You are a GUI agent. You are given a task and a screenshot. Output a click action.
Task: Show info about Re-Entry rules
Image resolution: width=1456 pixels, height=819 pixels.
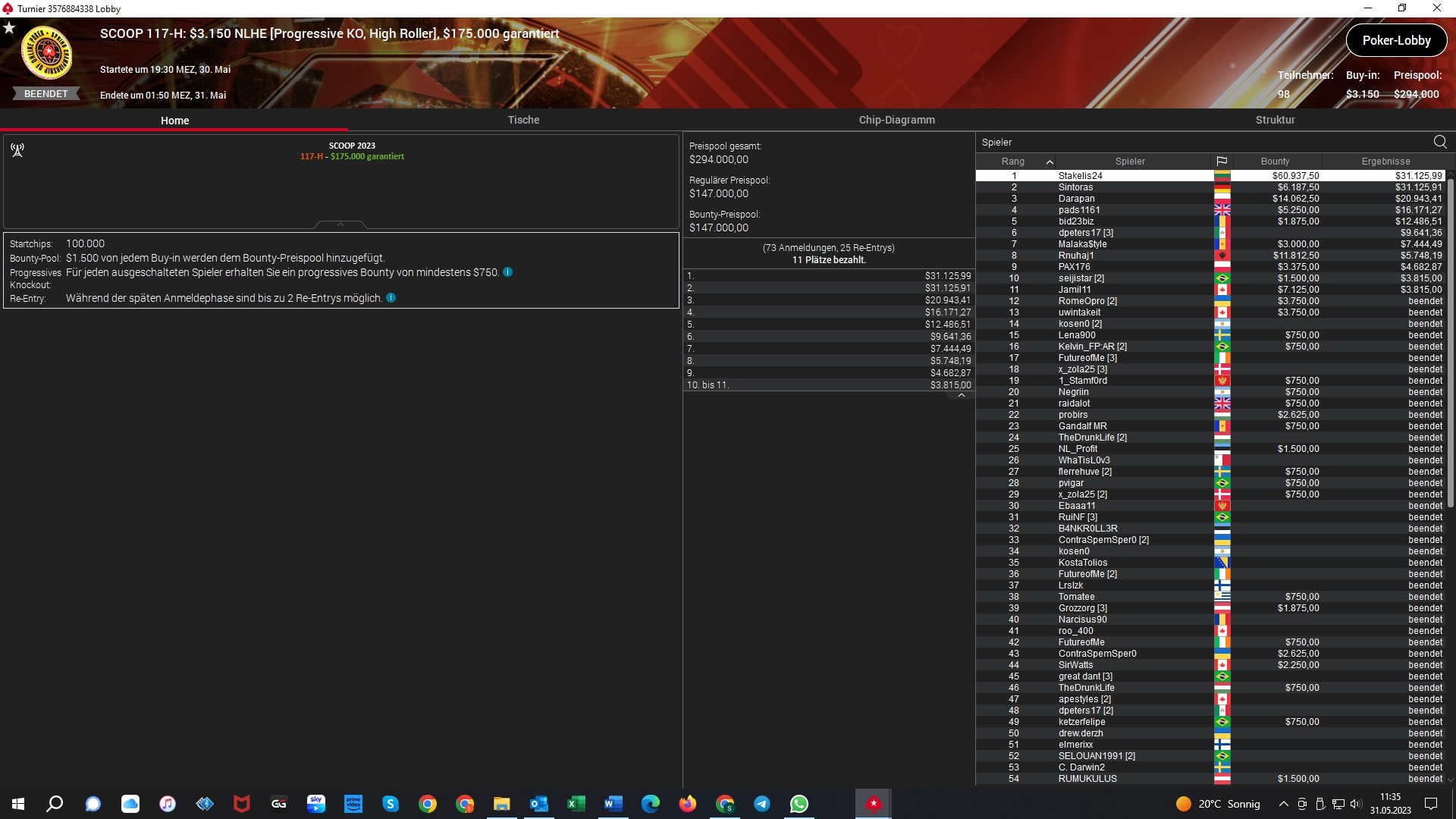pyautogui.click(x=391, y=298)
